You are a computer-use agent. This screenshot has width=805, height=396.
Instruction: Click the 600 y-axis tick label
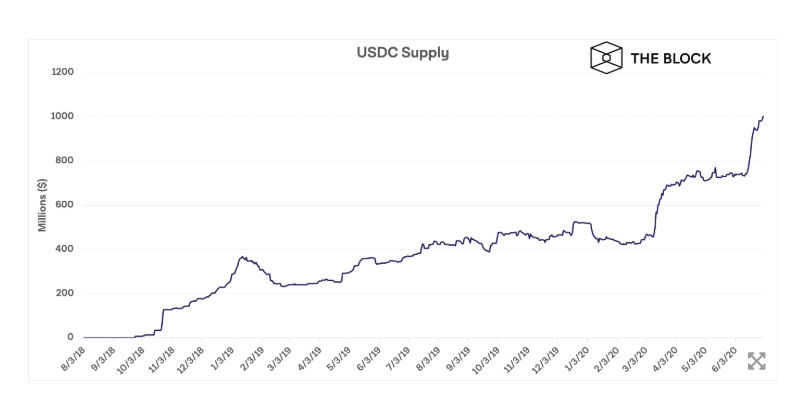point(65,205)
